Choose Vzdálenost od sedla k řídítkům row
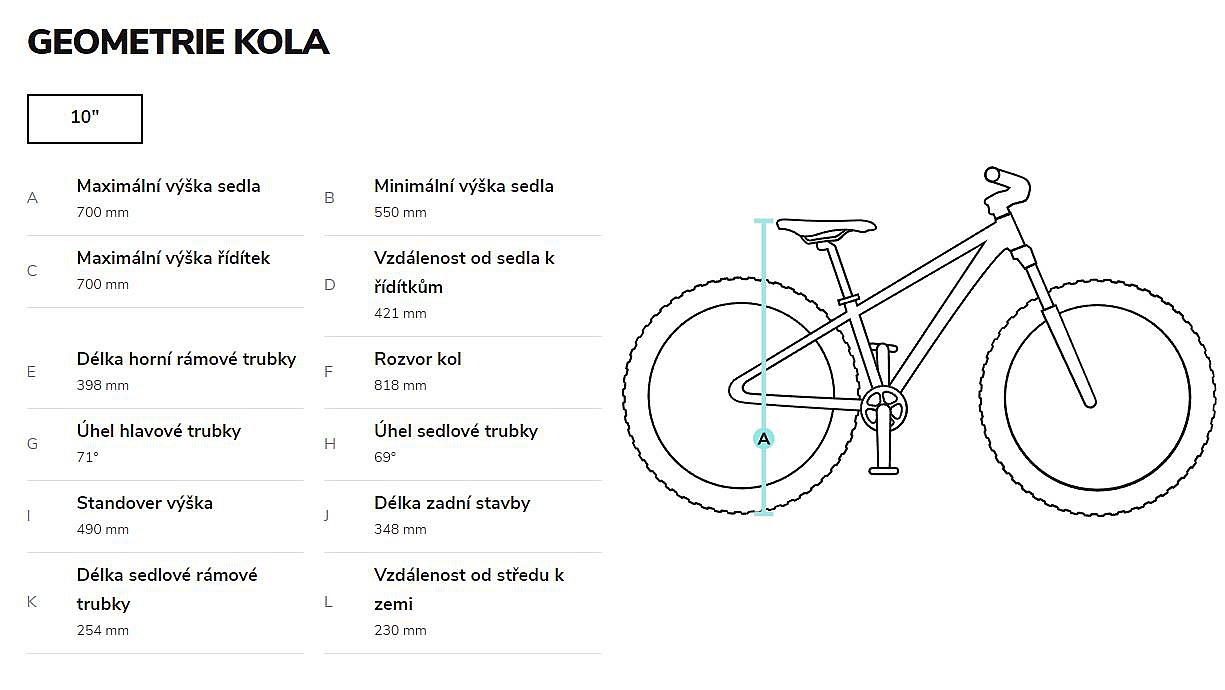 click(x=463, y=285)
